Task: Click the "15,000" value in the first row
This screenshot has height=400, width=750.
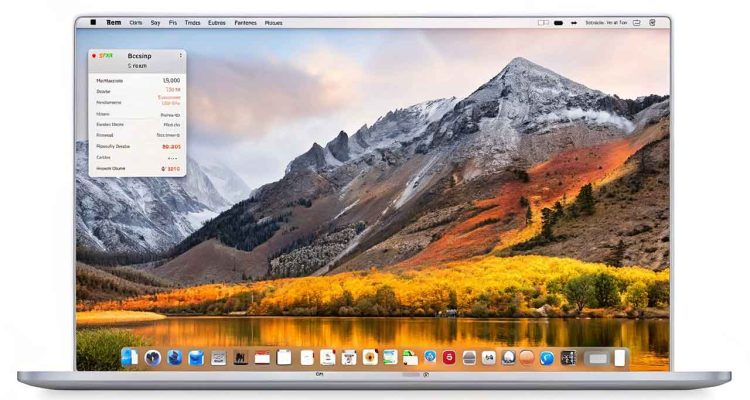Action: pos(171,80)
